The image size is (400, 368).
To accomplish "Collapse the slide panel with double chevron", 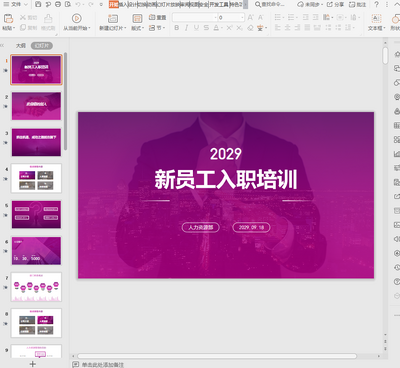I will pyautogui.click(x=2, y=46).
